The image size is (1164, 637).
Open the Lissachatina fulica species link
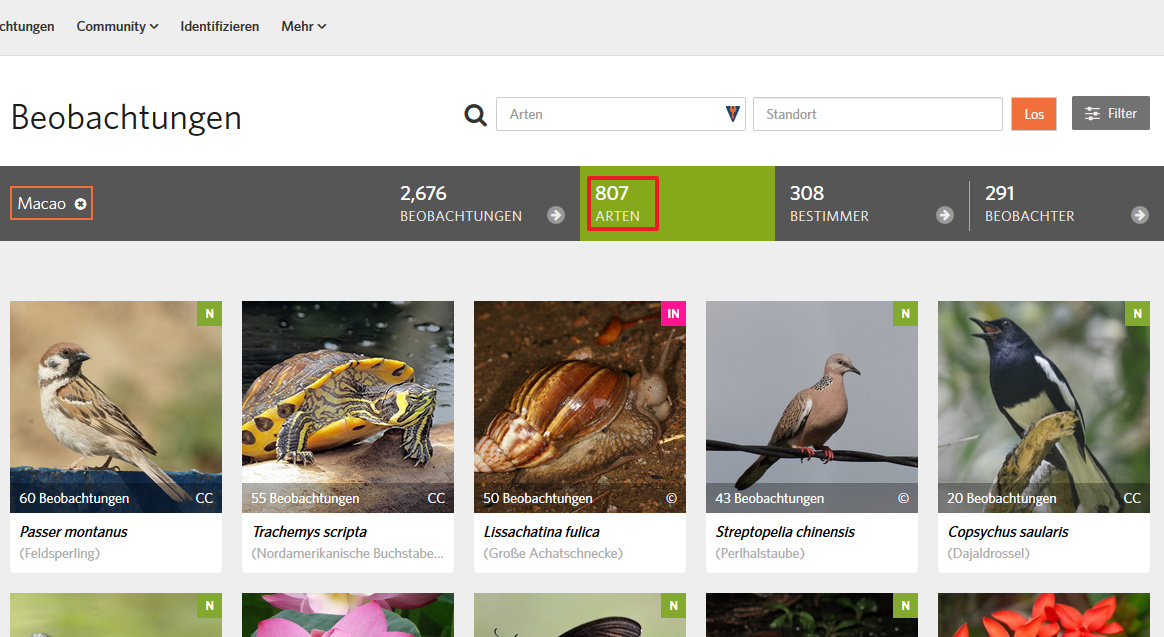(x=542, y=532)
